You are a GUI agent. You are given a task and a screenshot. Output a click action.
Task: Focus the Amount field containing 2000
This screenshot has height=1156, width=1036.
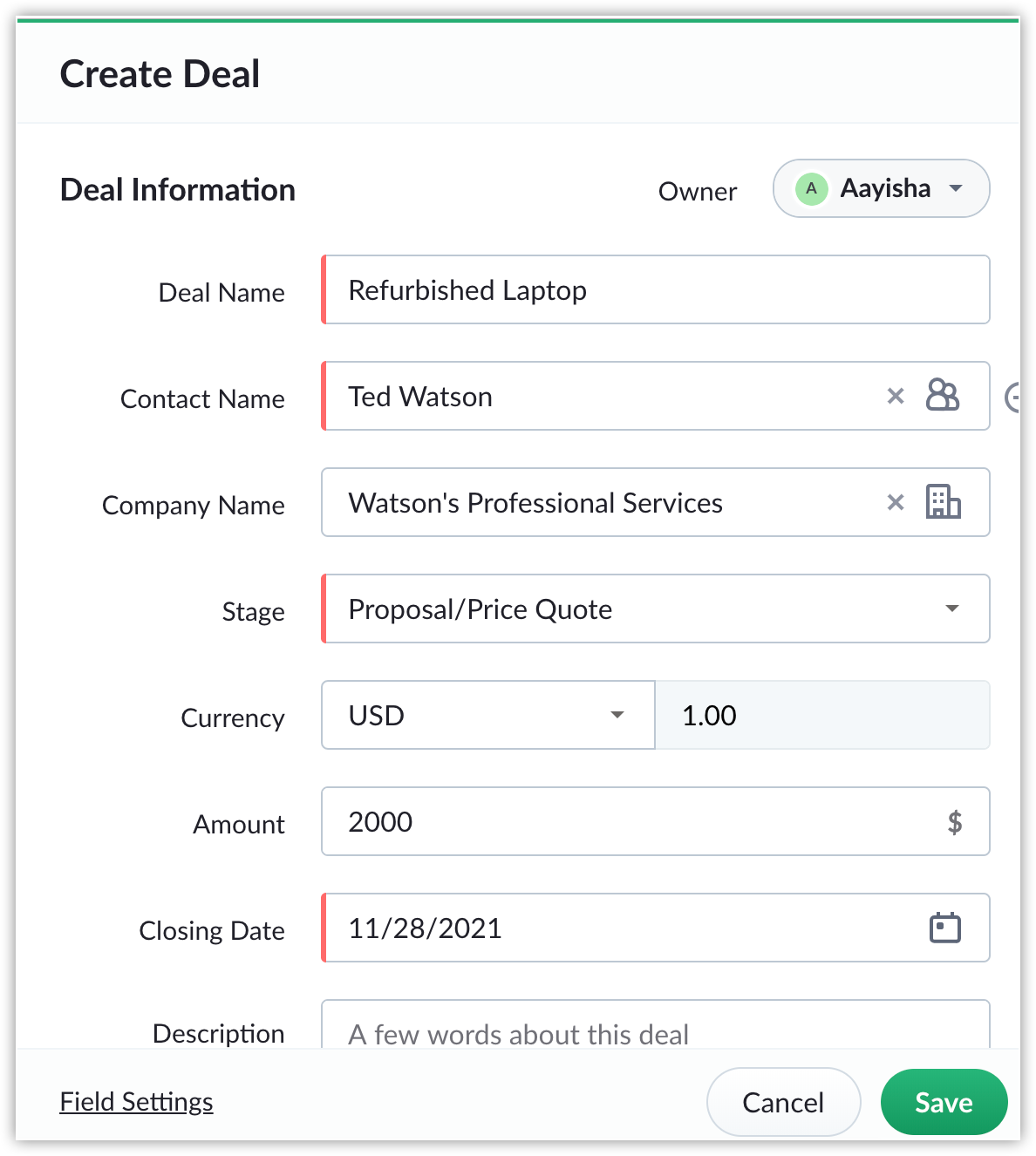pyautogui.click(x=656, y=821)
